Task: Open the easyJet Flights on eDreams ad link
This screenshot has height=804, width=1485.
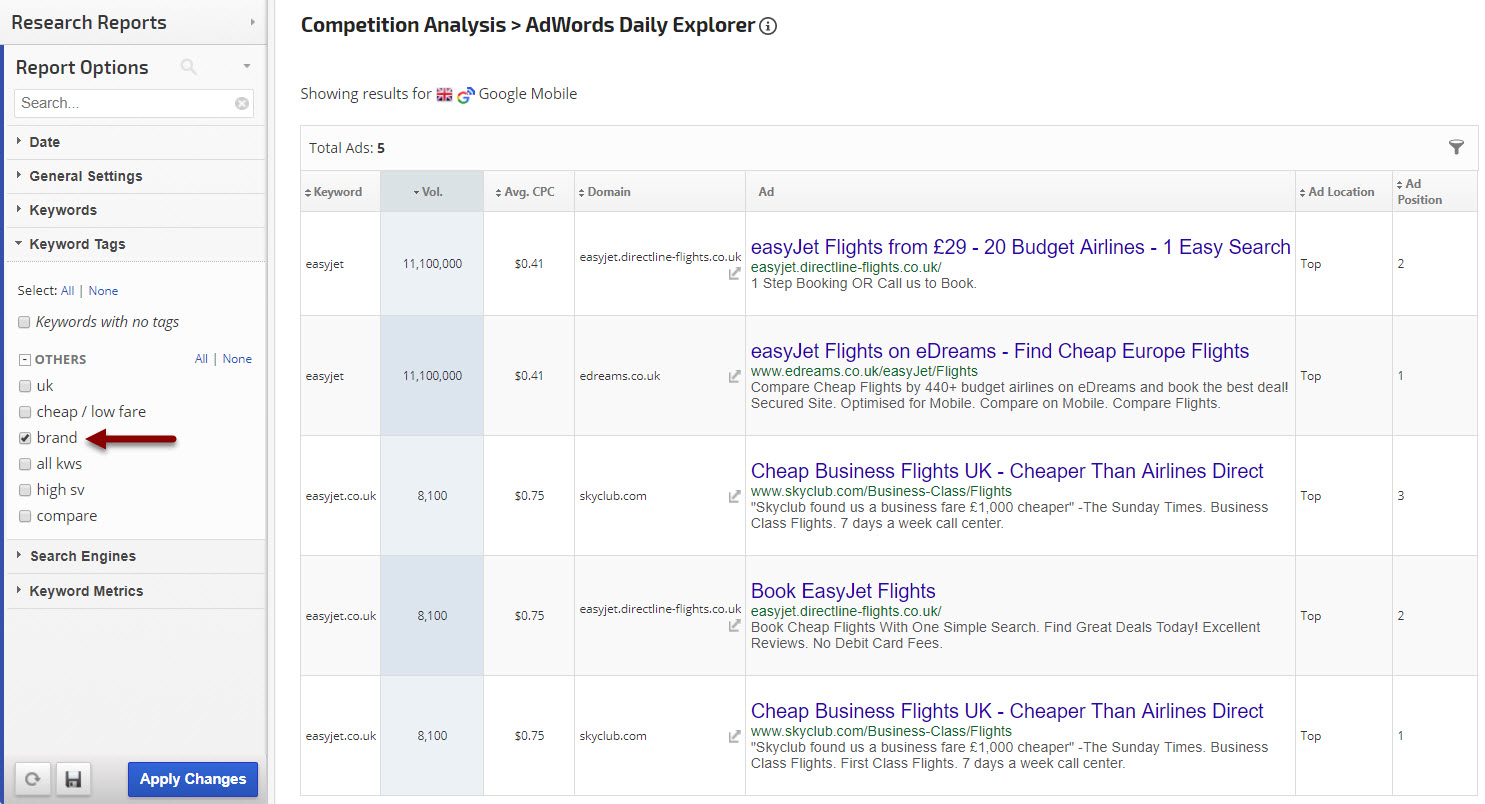Action: 1000,351
